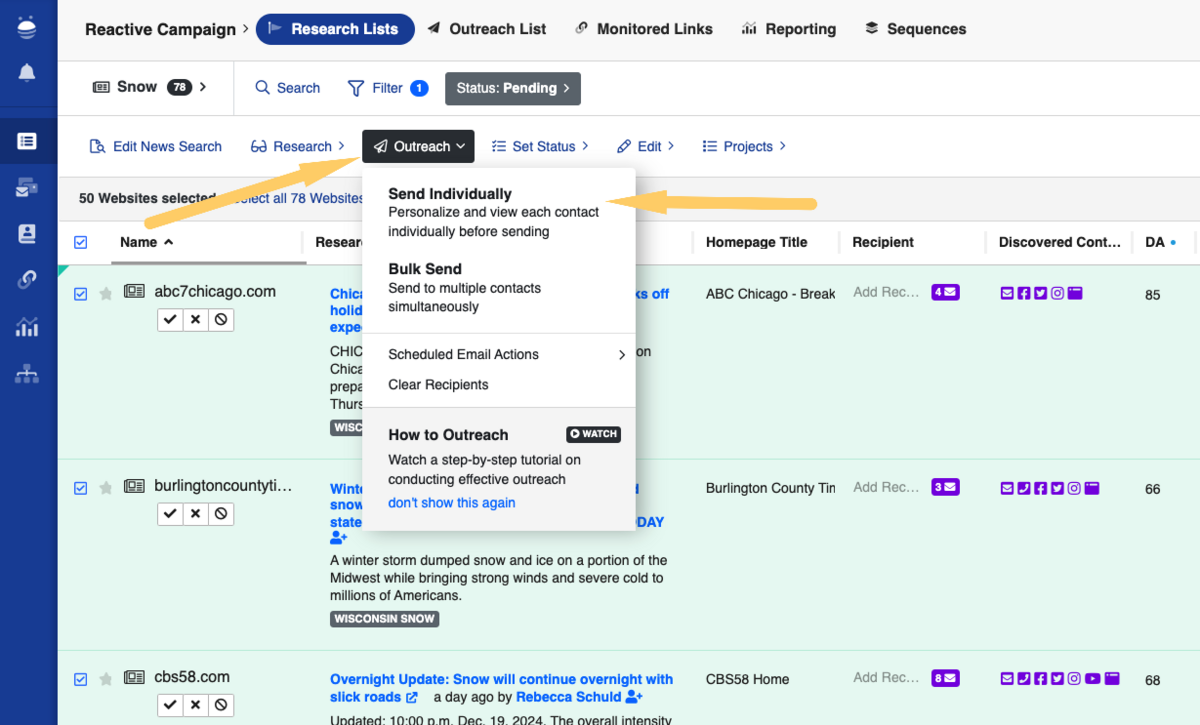Click the "don't show this again" link

tap(452, 503)
